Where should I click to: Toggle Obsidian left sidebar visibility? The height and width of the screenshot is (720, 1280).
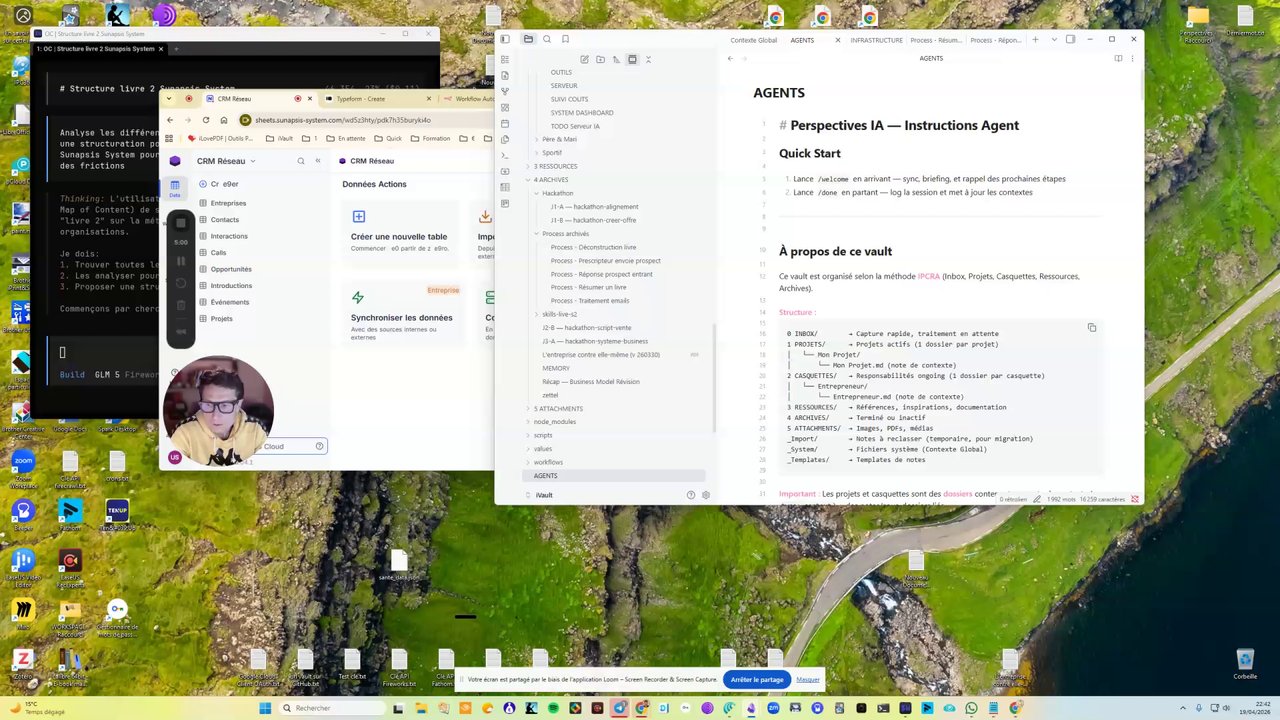click(505, 39)
